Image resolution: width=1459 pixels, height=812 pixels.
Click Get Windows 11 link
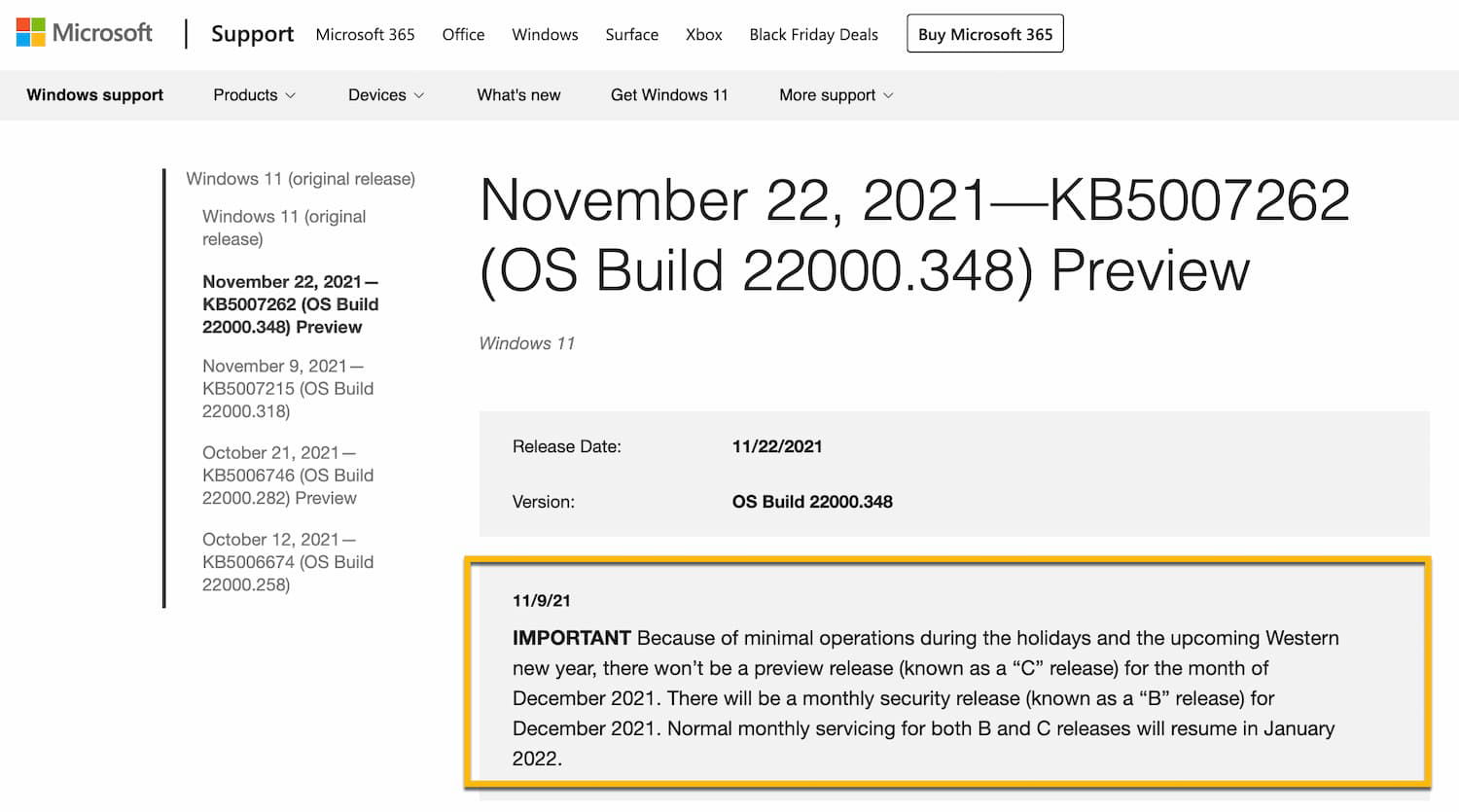pos(669,95)
